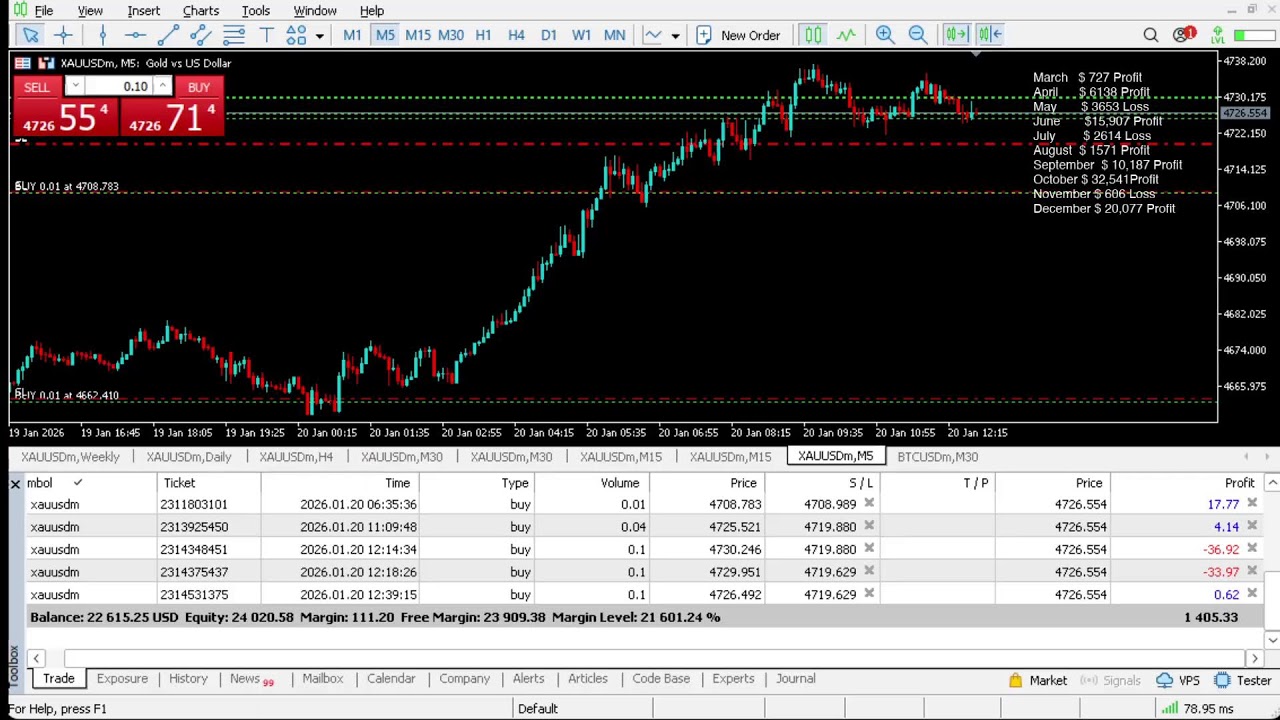This screenshot has height=720, width=1280.
Task: Select the equidistant channel tool
Action: [201, 35]
